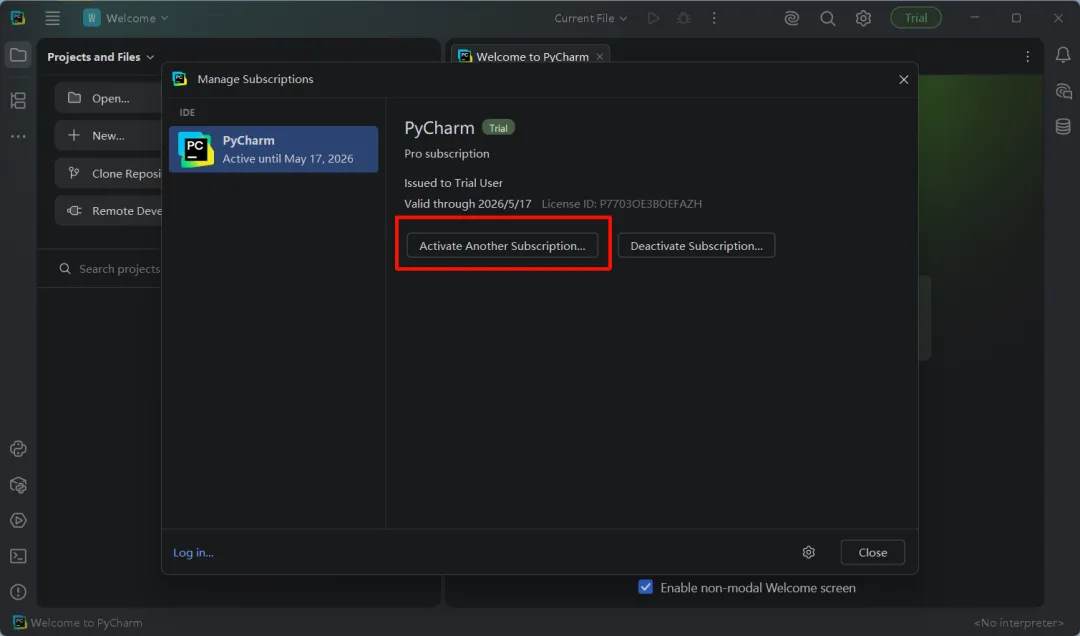Screen dimensions: 1080x636
Task: Open the Welcome project dropdown
Action: 126,18
